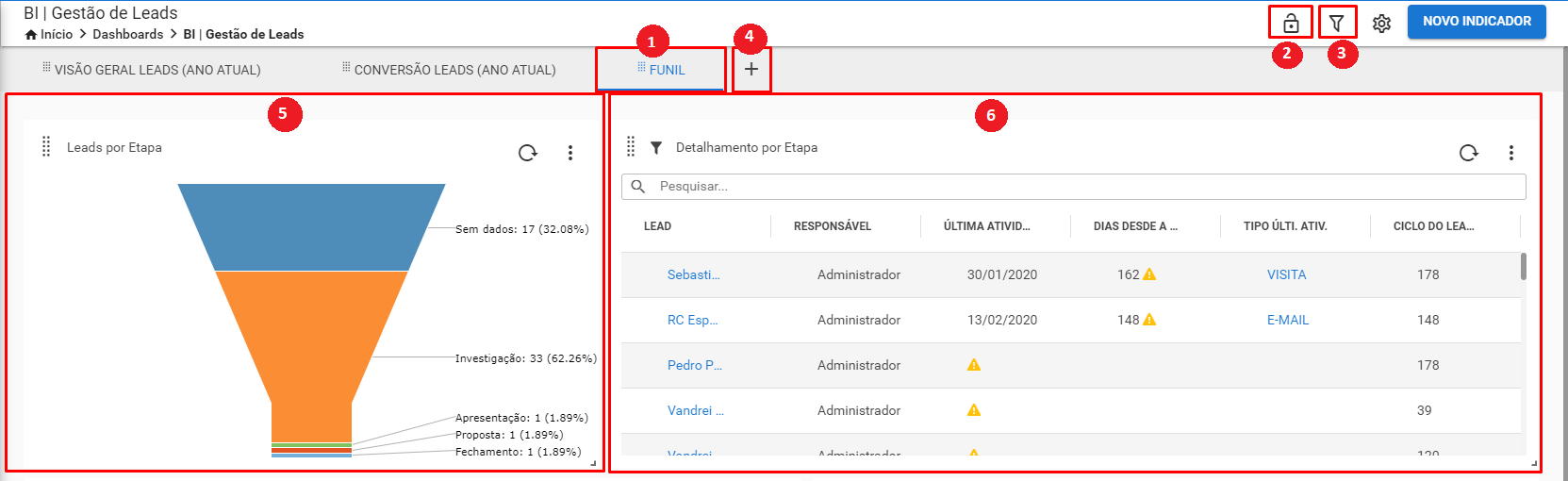Switch to CONVERSÃO LEADS tab
This screenshot has width=1568, height=481.
pos(454,70)
